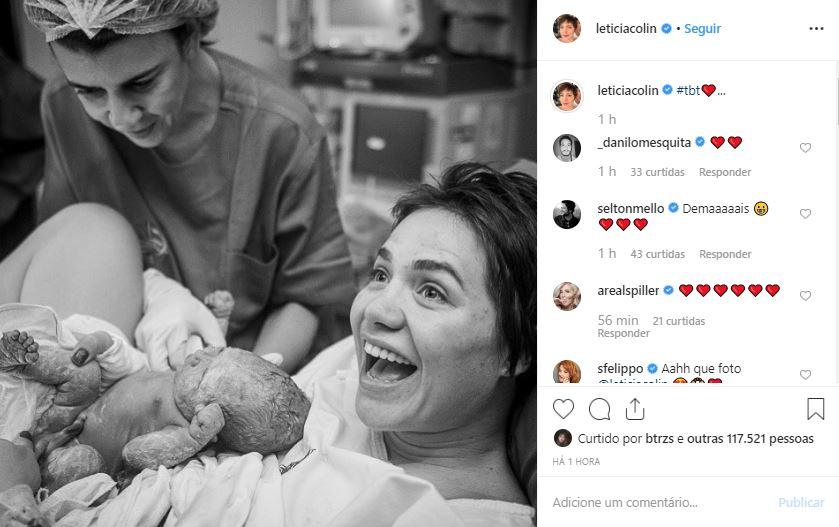Reply to _danilomesquita's comment
839x527 pixels.
tap(725, 172)
